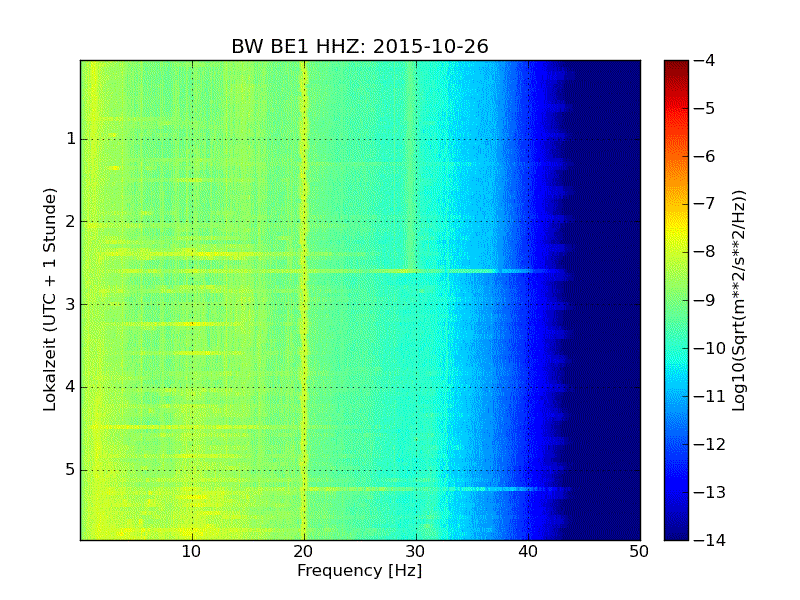
Task: Click y-axis tick label 3
Action: point(71,304)
